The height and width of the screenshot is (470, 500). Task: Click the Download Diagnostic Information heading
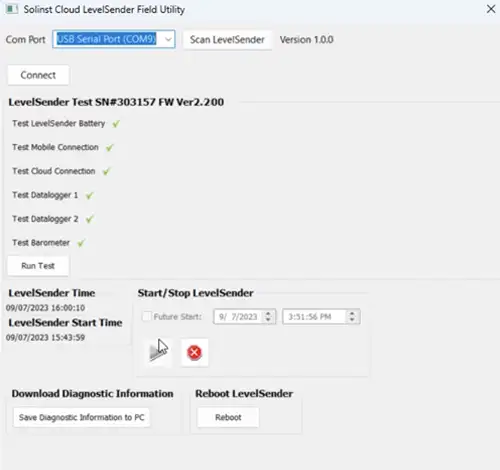click(x=92, y=394)
